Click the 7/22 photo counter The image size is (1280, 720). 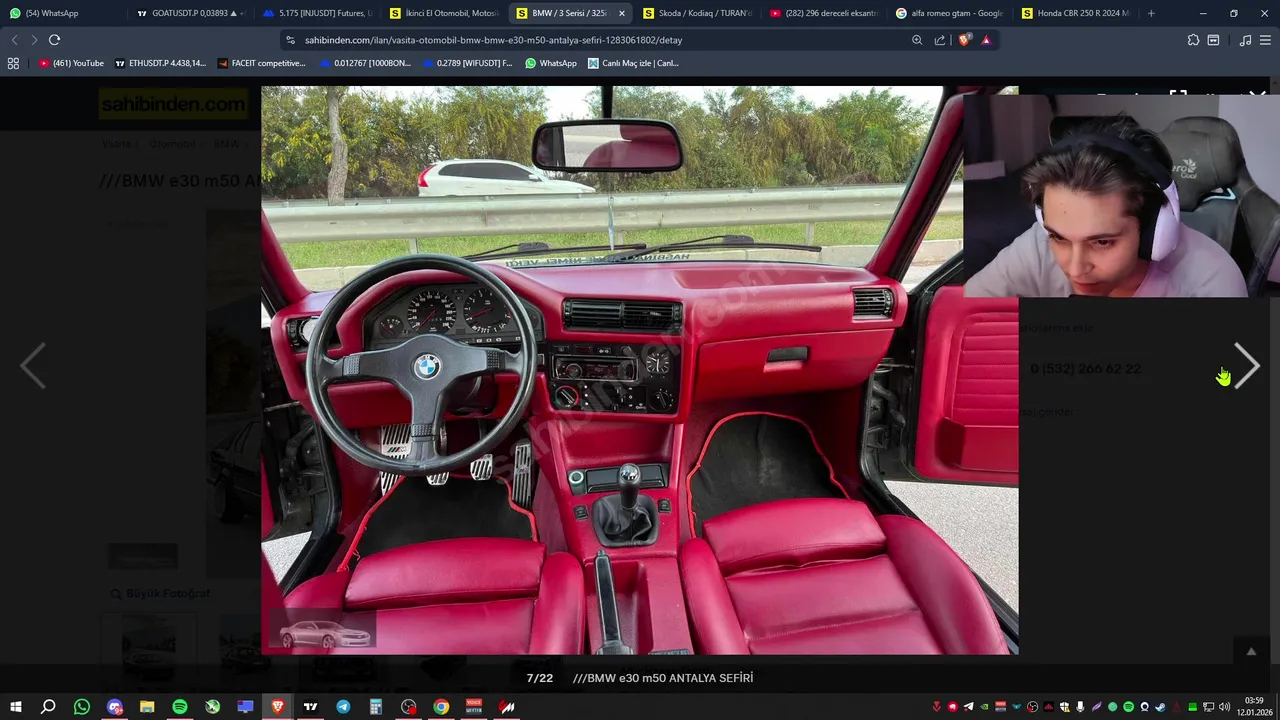(x=539, y=678)
